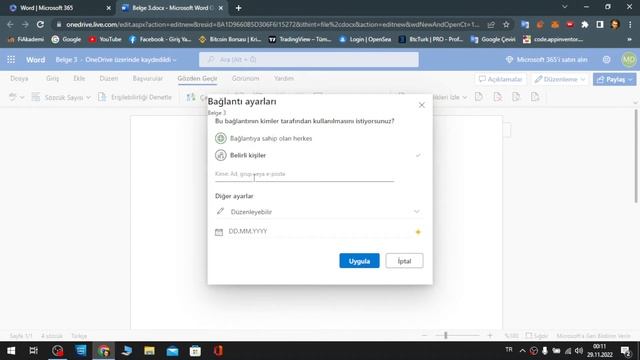The image size is (640, 360).
Task: Click the Belirli kişiler people icon
Action: click(220, 155)
